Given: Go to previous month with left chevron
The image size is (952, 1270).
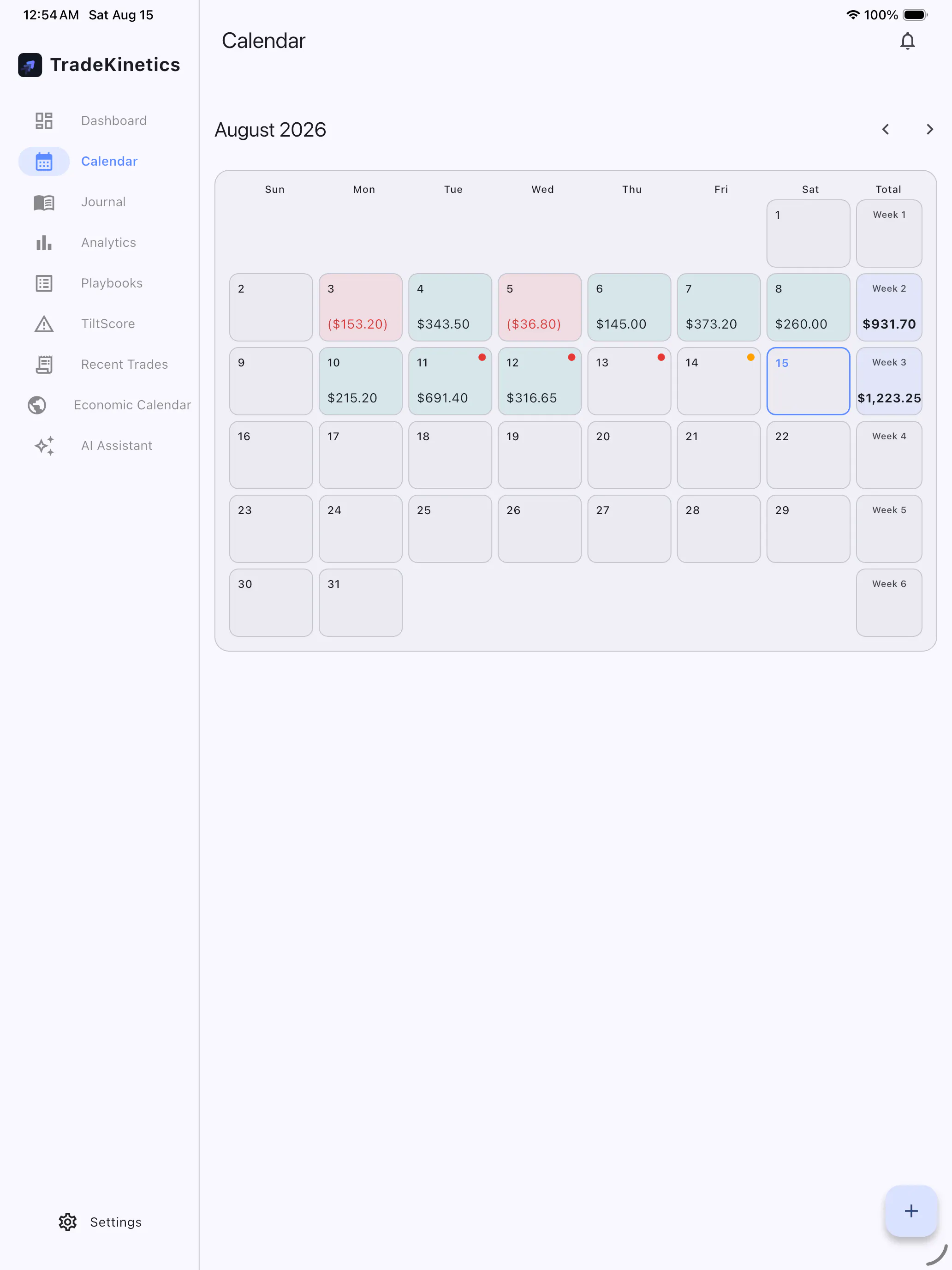Looking at the screenshot, I should pyautogui.click(x=886, y=130).
